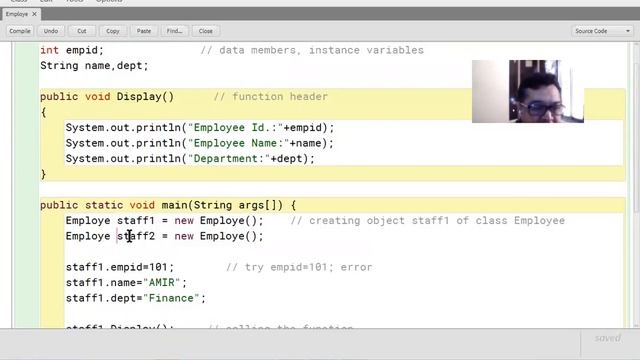
Task: Click the '// data members, instance variables' comment
Action: 312,50
